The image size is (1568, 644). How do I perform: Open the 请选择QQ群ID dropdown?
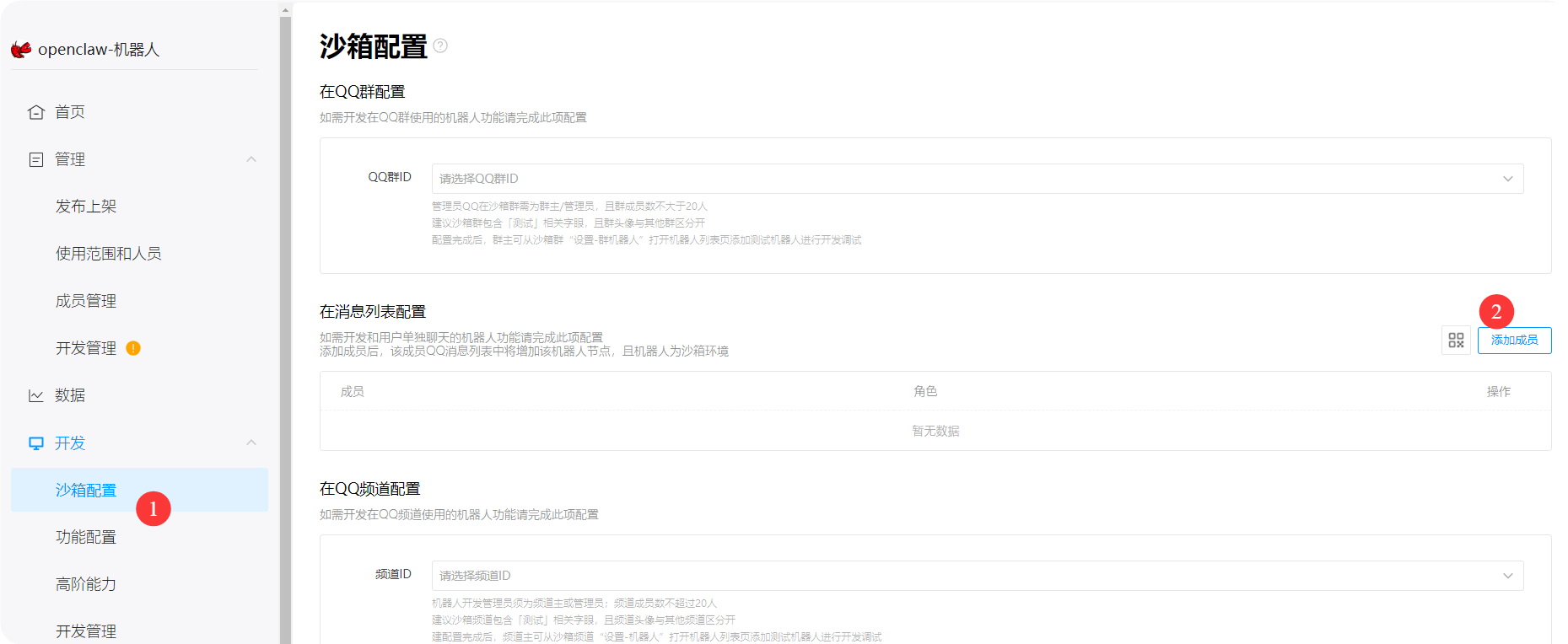(x=978, y=179)
